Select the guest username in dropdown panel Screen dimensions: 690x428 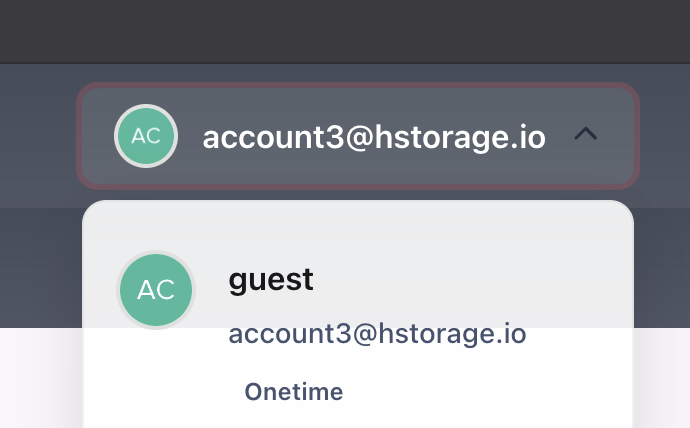click(x=271, y=280)
